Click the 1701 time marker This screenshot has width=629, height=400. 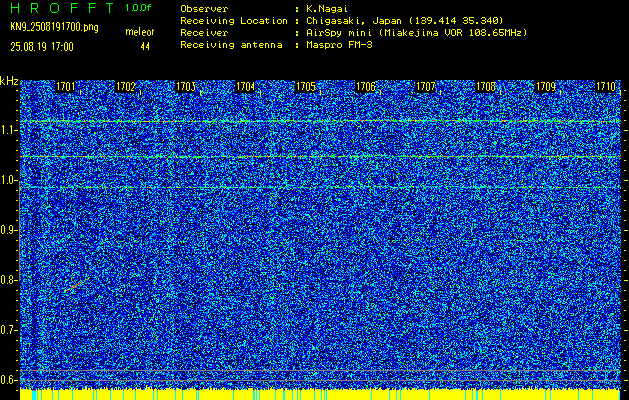coord(65,86)
